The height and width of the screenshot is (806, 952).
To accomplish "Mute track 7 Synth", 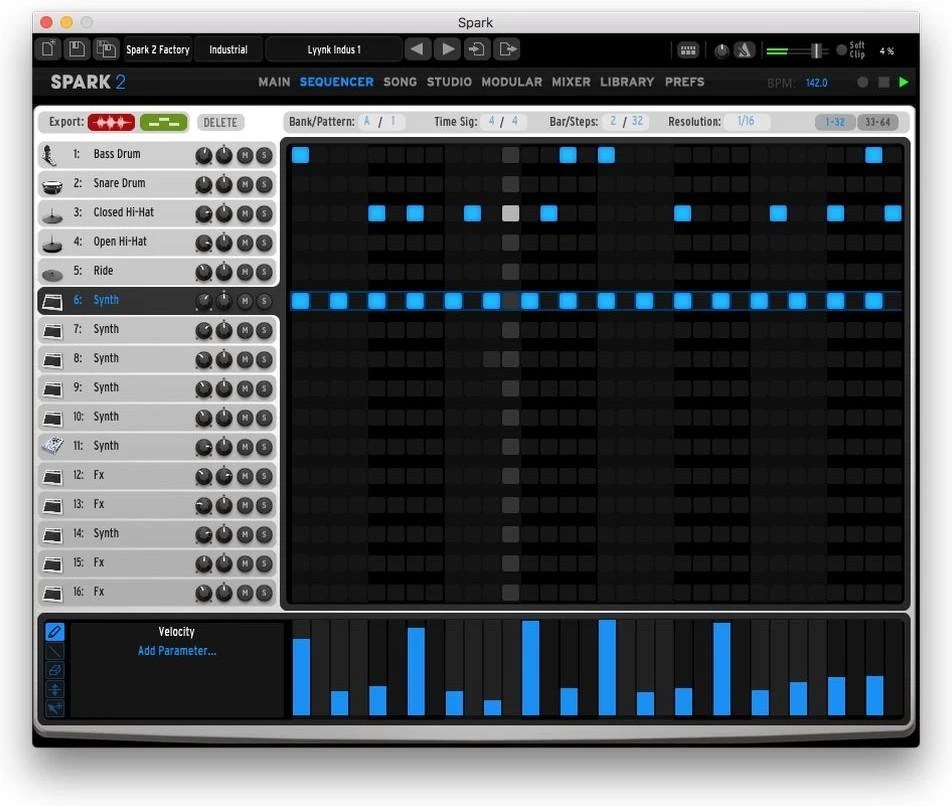I will (x=245, y=330).
